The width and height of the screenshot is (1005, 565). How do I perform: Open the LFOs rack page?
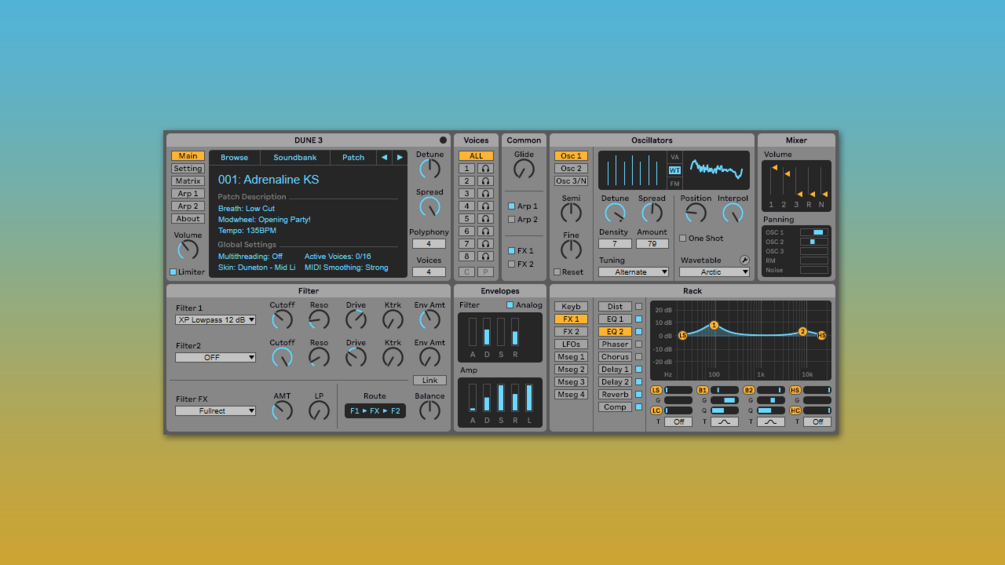[x=571, y=345]
